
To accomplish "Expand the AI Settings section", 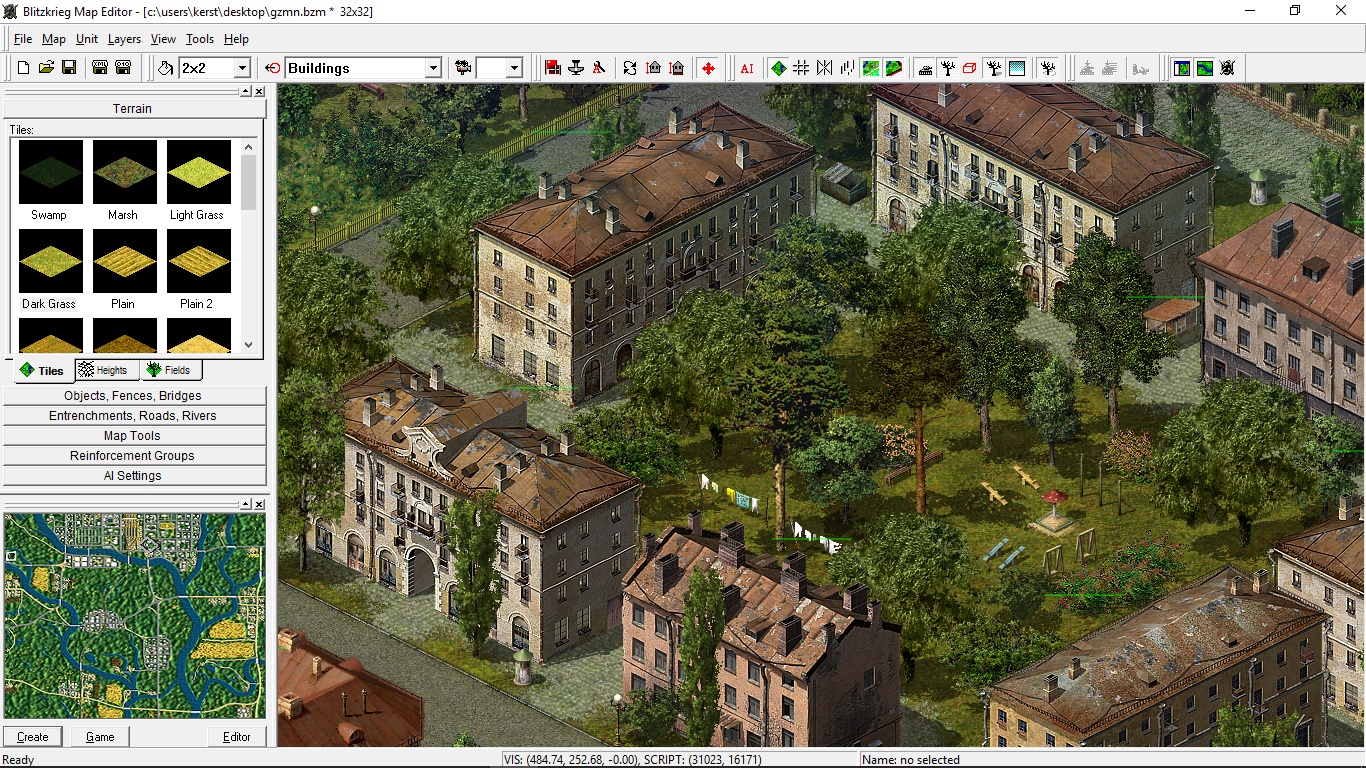I will [x=135, y=476].
